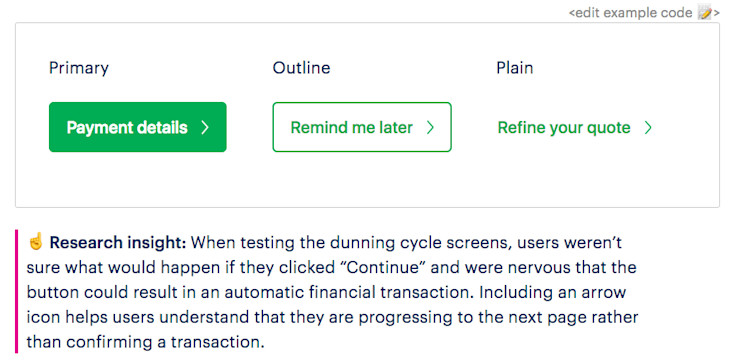The image size is (730, 361).
Task: Click the Plain label heading
Action: coord(514,68)
